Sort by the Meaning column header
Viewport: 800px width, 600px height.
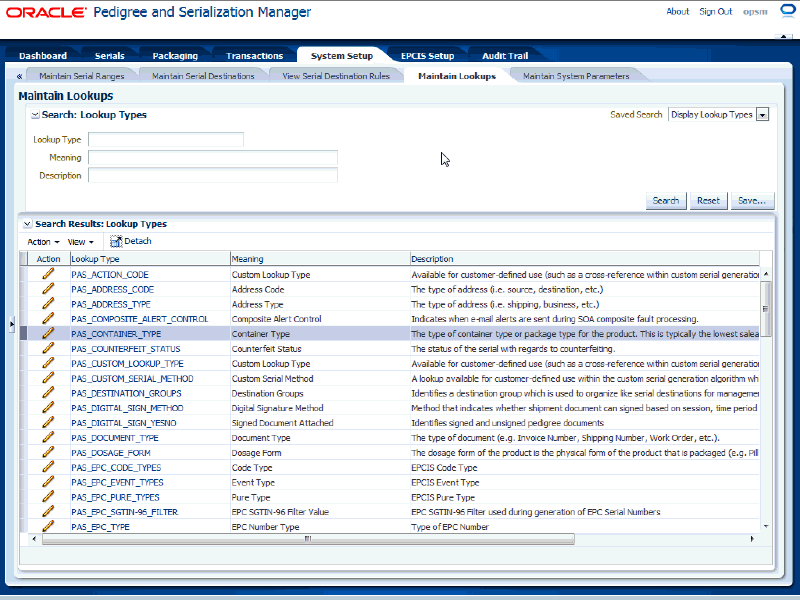click(x=320, y=259)
